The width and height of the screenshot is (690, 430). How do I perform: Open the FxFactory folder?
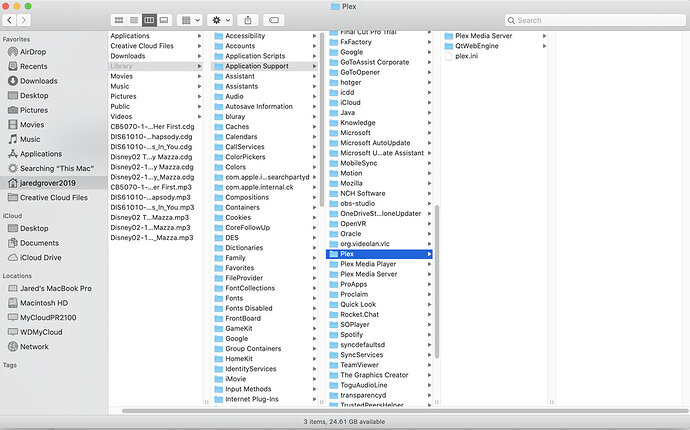(x=356, y=42)
